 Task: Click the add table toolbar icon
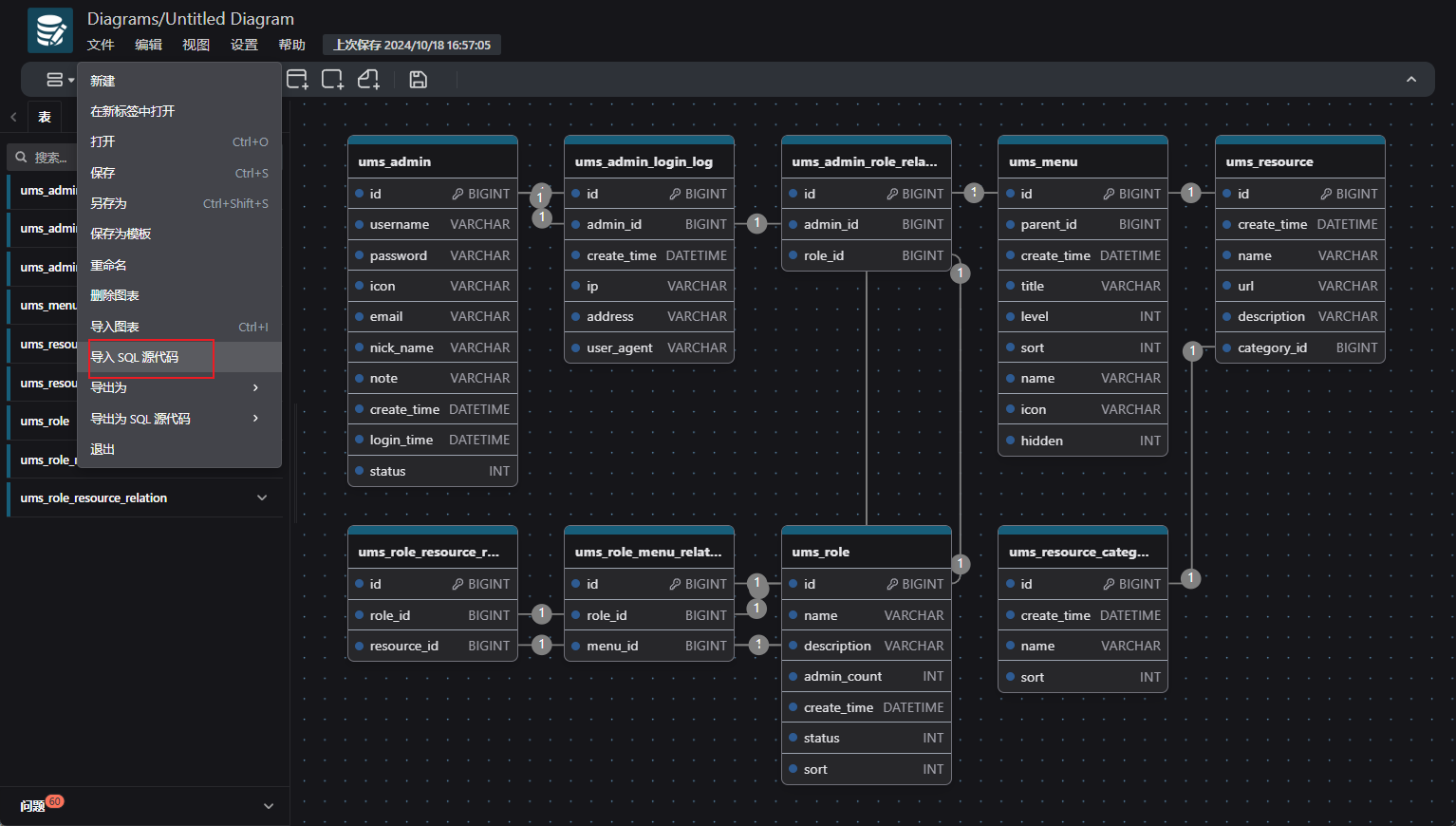coord(297,80)
